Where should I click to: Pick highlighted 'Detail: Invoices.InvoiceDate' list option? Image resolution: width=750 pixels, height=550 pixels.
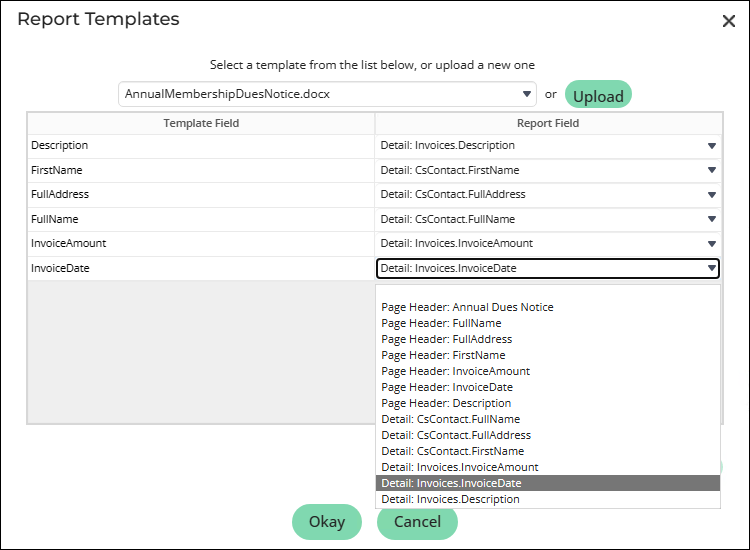[548, 483]
